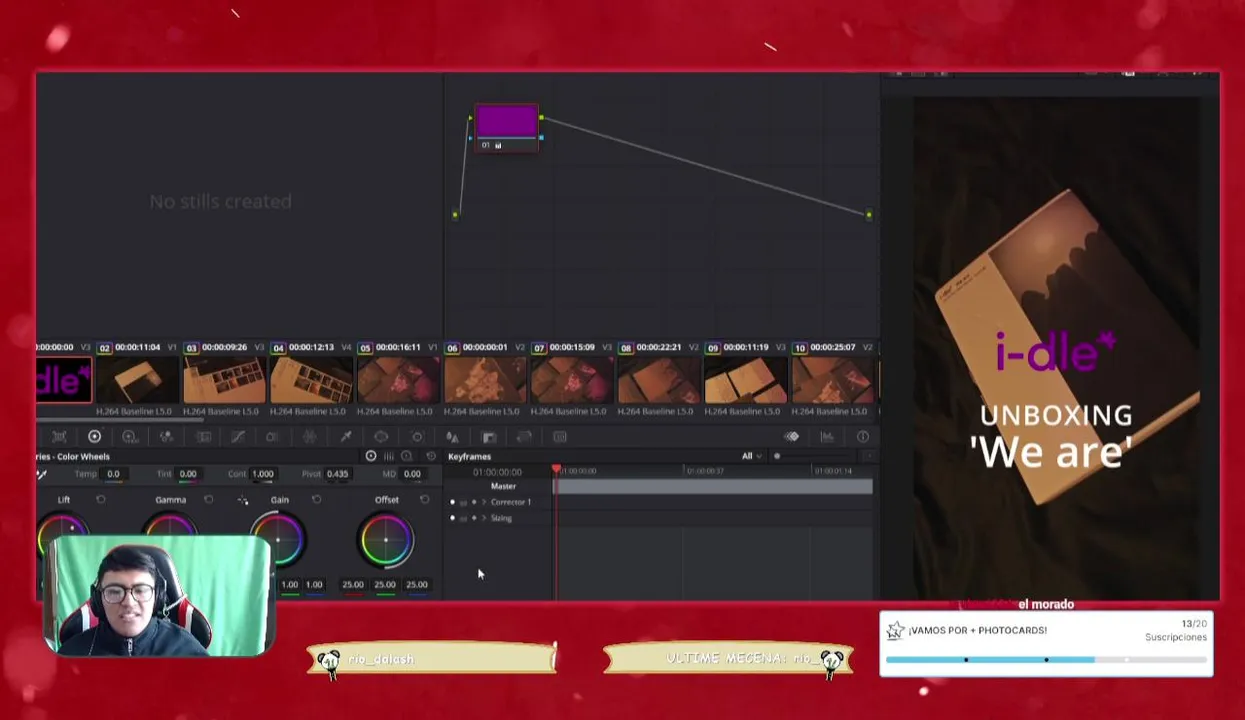
Task: Open the 3D stereo palette icon
Action: click(x=560, y=437)
